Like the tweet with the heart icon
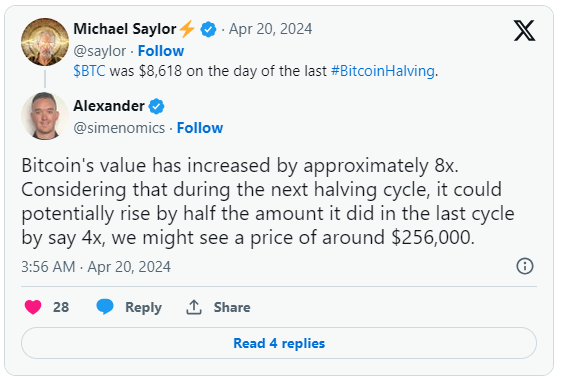 [33, 307]
